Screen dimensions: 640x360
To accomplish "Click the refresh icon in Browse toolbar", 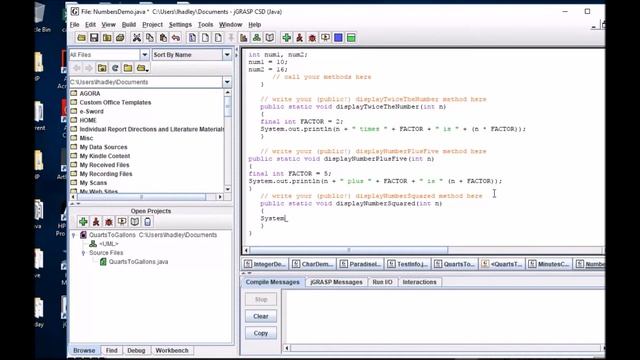I will pos(115,68).
